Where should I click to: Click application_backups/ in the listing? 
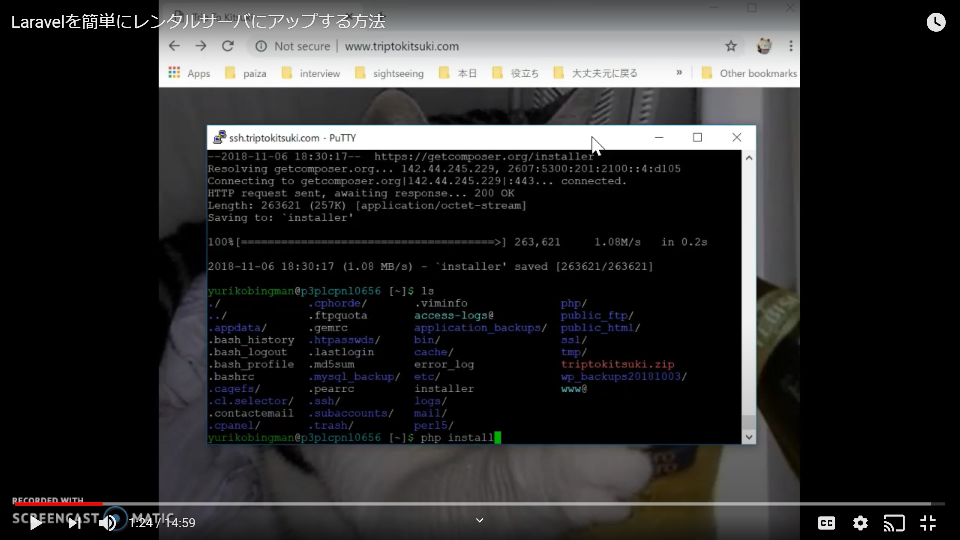click(480, 328)
